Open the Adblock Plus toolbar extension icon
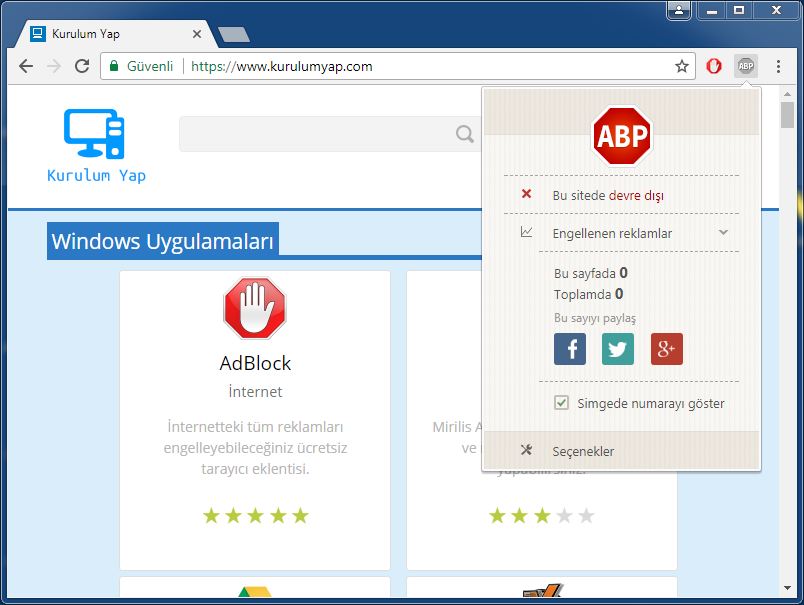 point(746,66)
